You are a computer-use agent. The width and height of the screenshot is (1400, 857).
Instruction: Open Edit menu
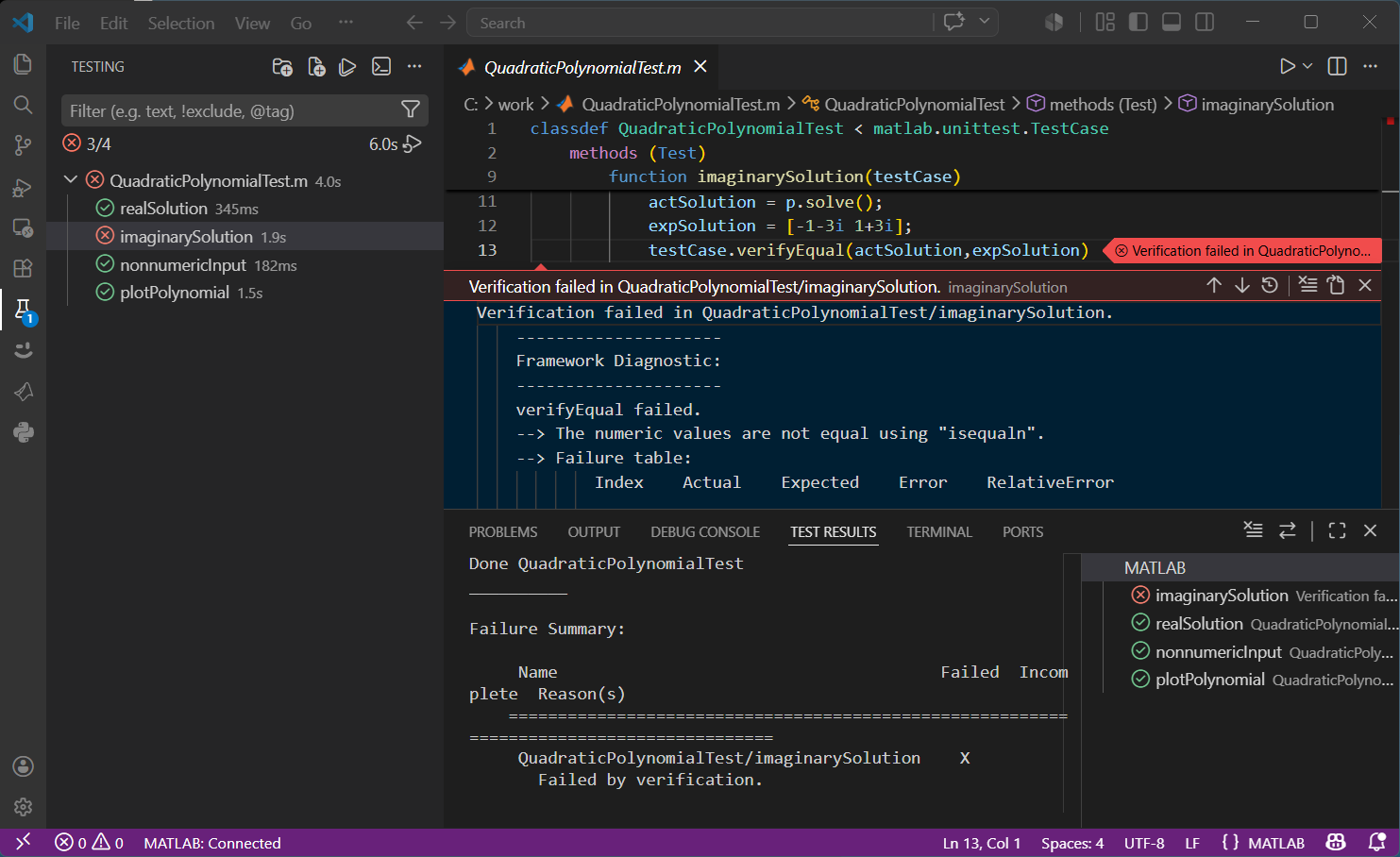tap(113, 23)
